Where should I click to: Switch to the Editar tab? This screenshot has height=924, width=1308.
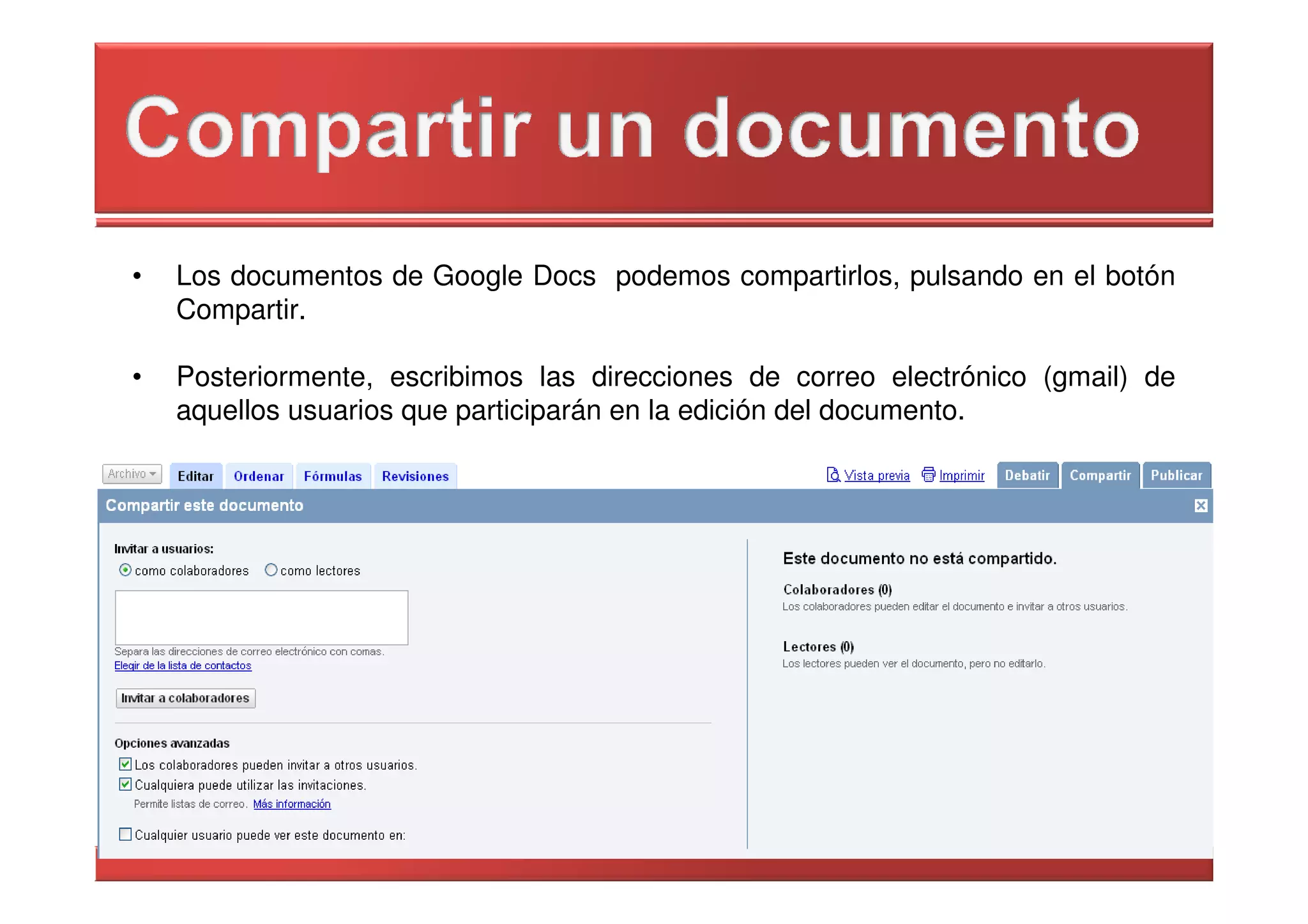click(195, 476)
